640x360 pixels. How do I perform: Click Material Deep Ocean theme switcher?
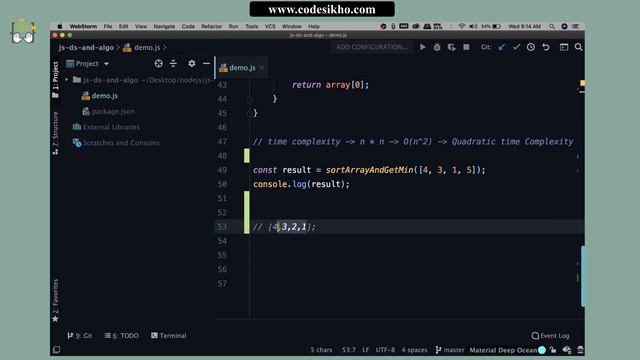(x=503, y=350)
